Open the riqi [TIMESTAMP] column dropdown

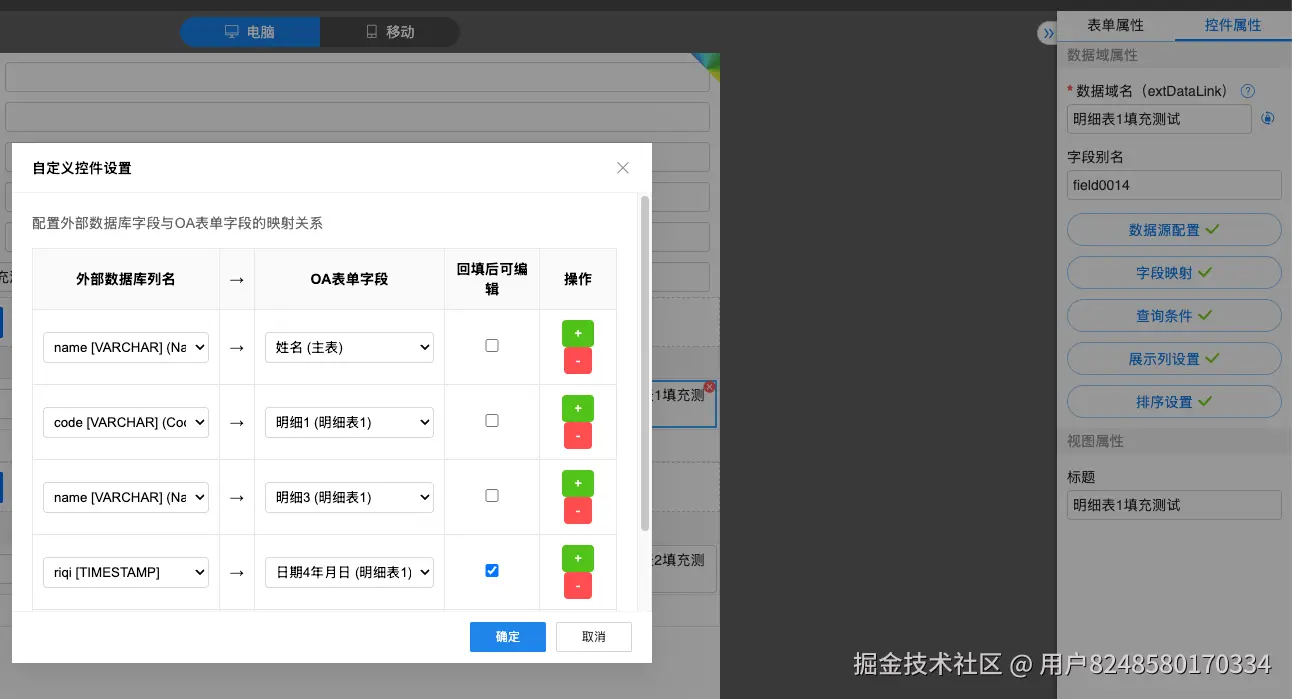pos(126,572)
